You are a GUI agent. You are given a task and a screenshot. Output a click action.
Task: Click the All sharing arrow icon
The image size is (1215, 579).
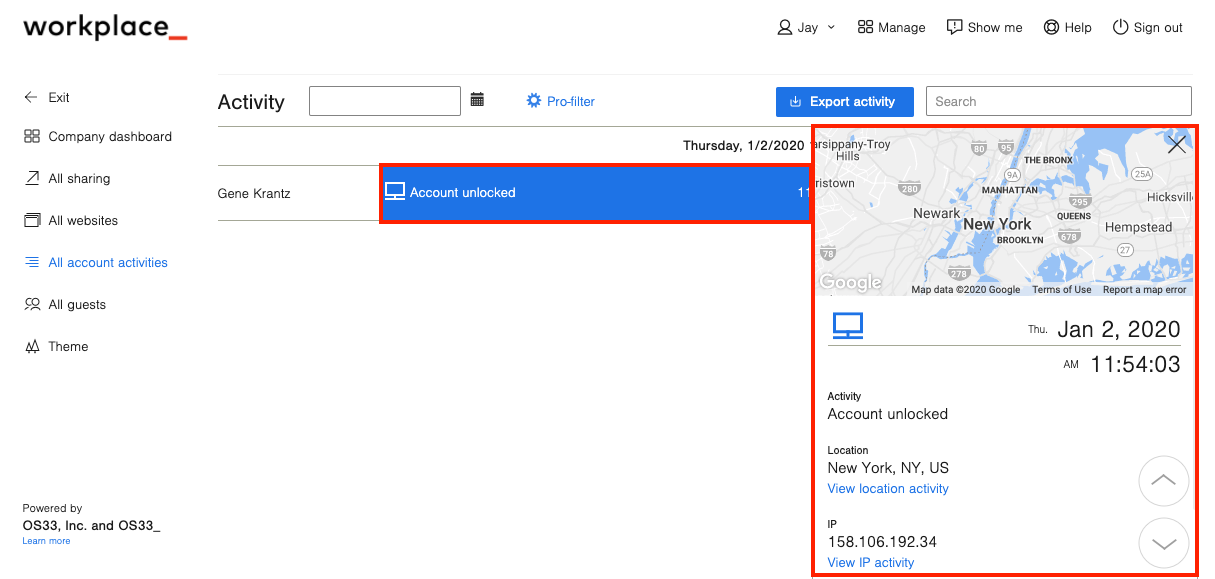pos(31,179)
